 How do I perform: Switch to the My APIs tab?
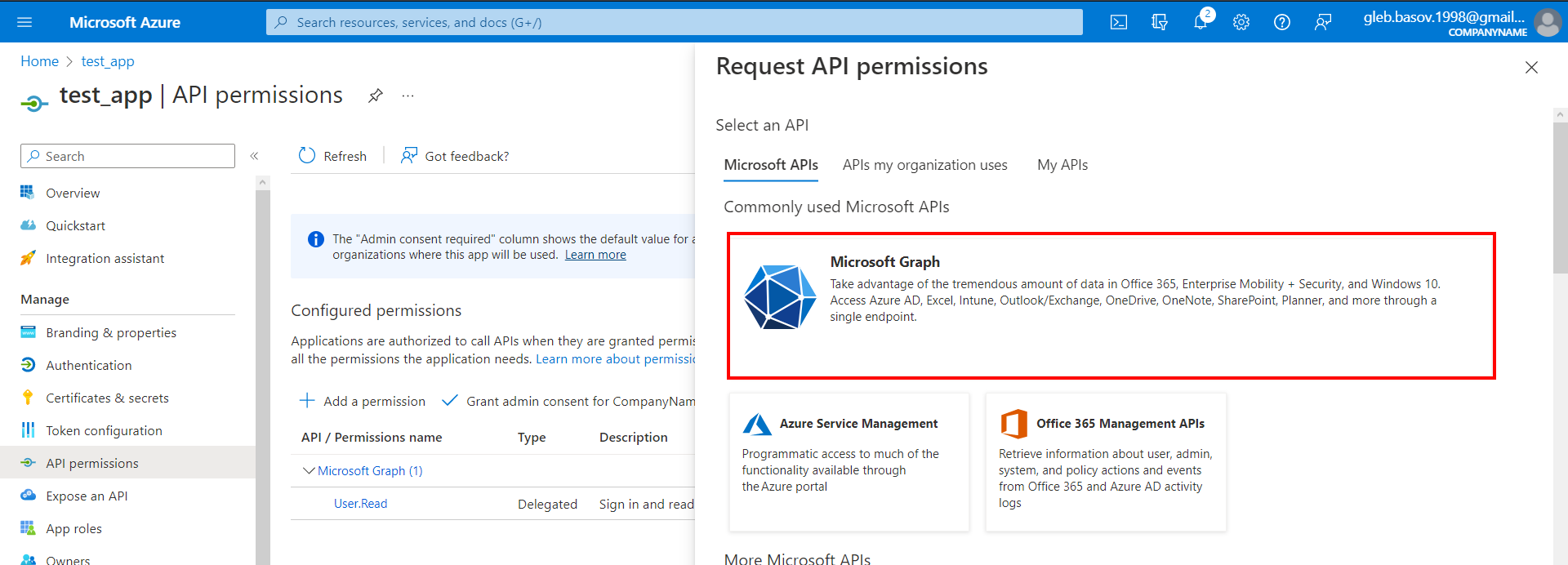click(1062, 165)
